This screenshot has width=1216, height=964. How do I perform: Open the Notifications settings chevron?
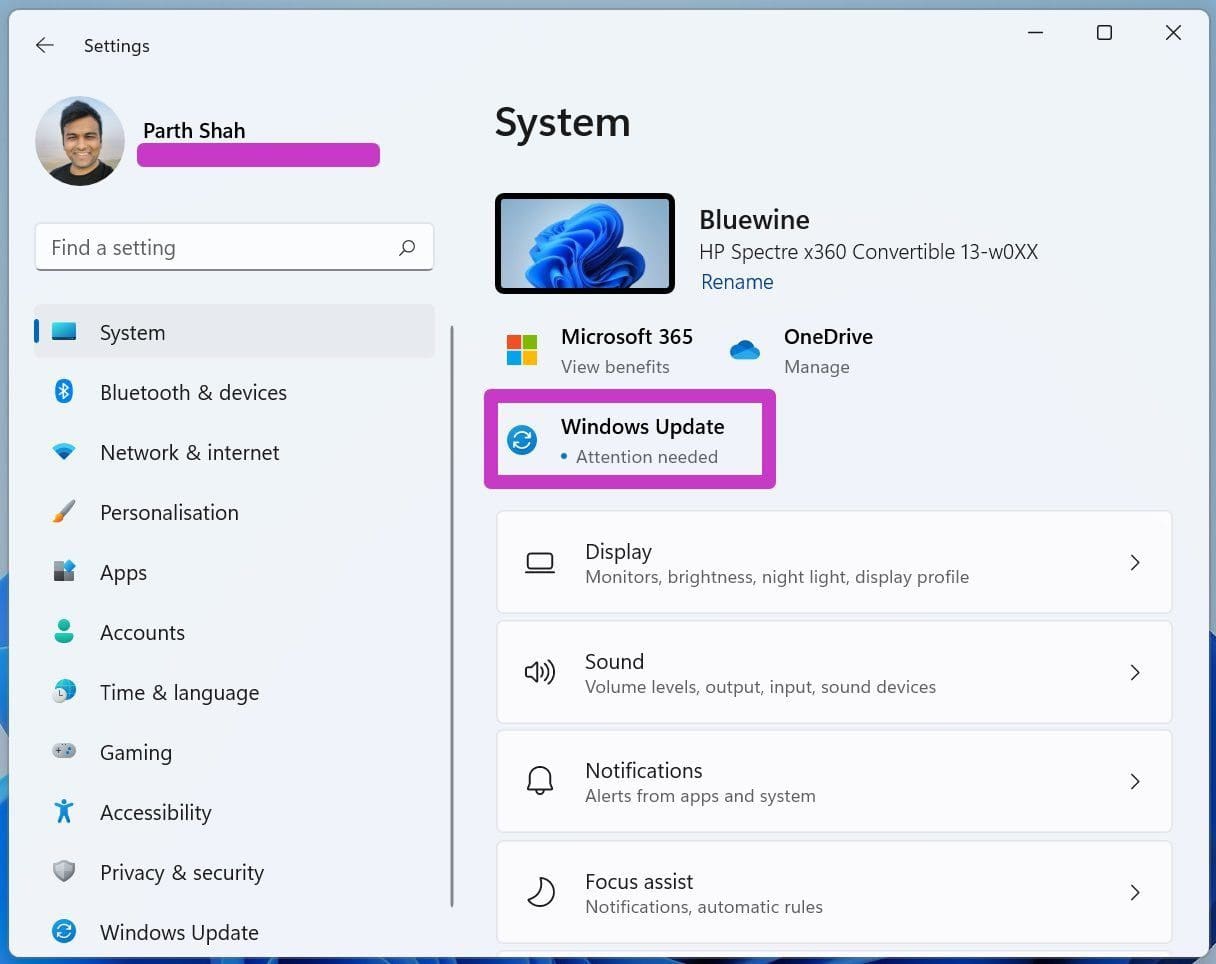1135,781
